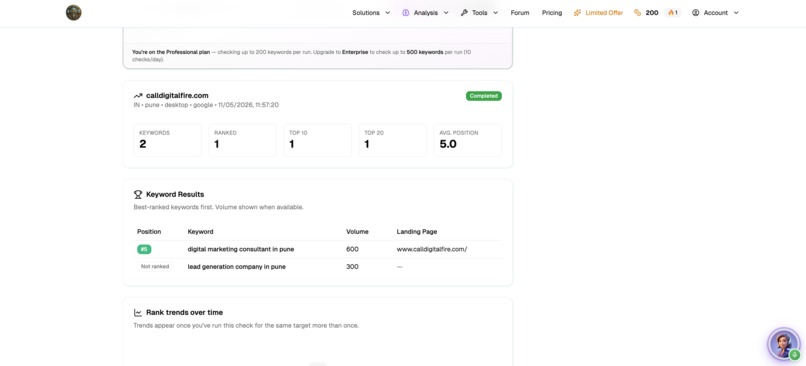Select keyword lead generation company in pune
The width and height of the screenshot is (806, 366).
(x=236, y=267)
